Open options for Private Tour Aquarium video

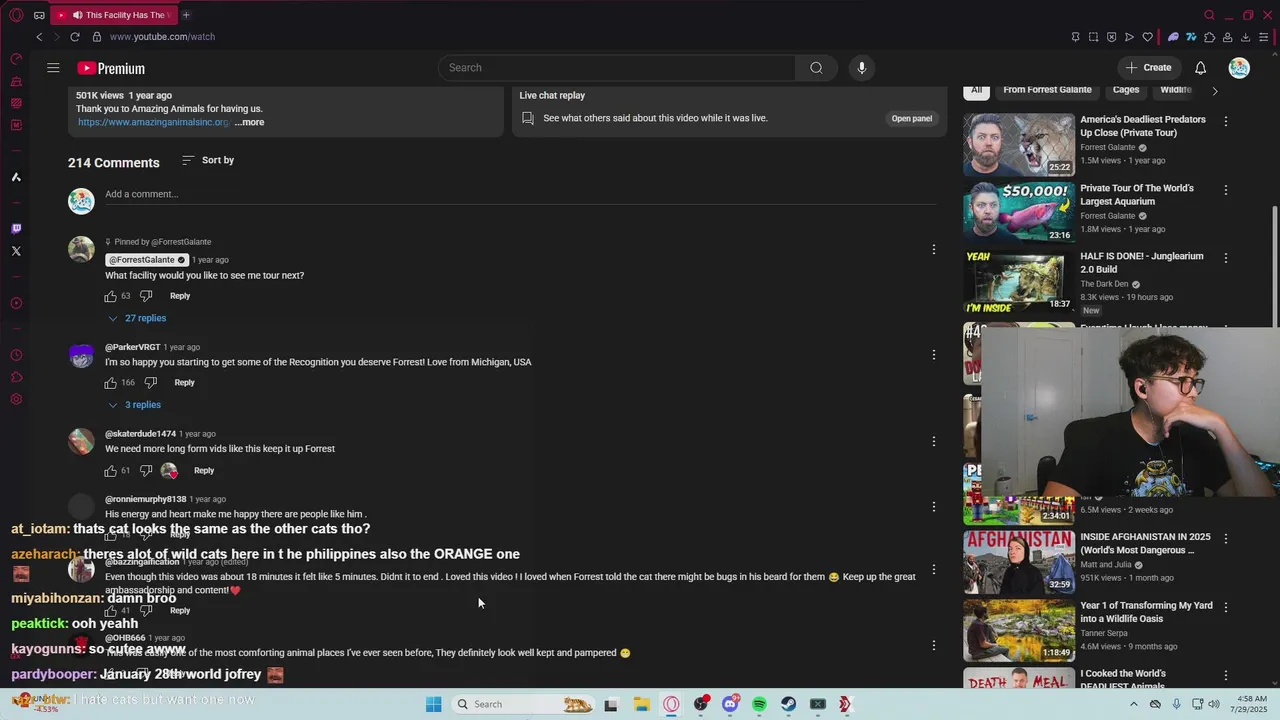click(x=1226, y=190)
